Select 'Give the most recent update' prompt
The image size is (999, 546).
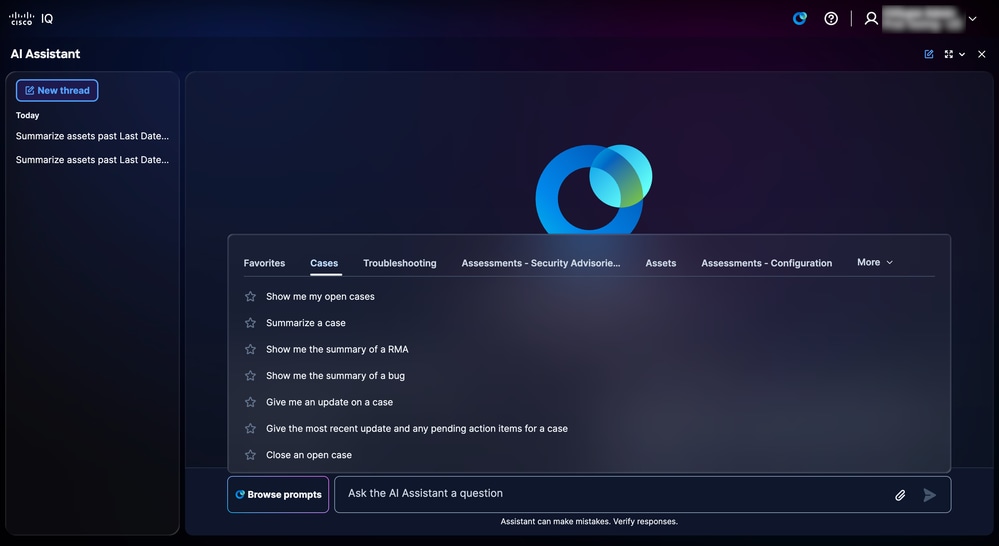pyautogui.click(x=417, y=429)
